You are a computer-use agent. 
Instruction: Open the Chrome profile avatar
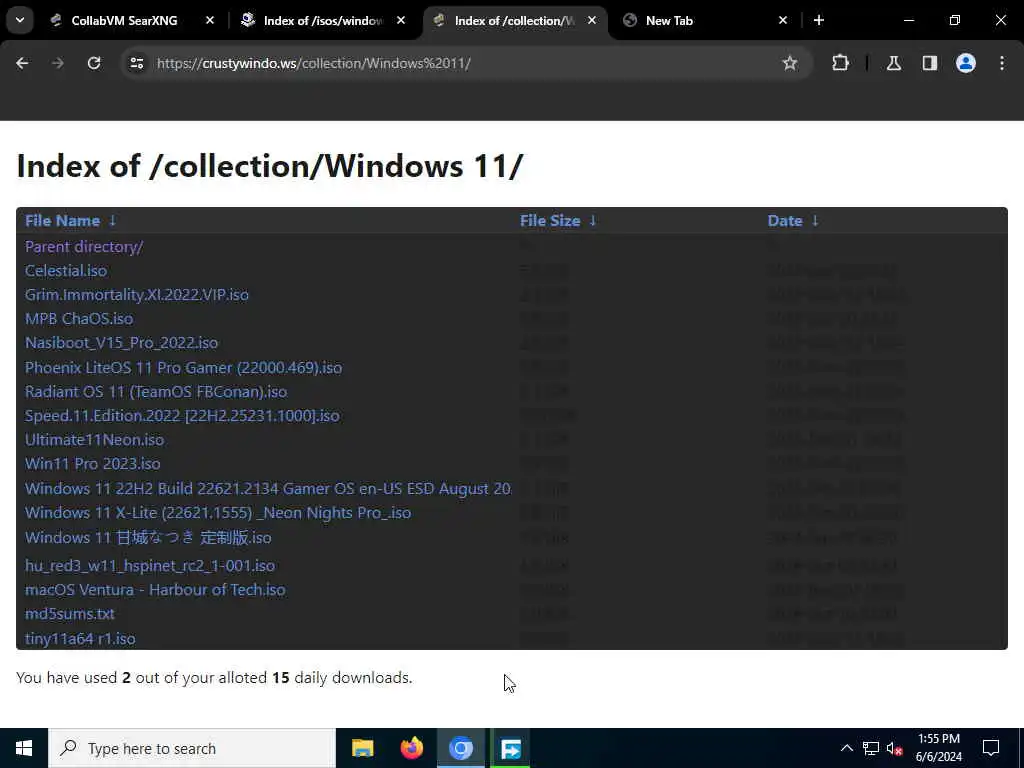[965, 63]
